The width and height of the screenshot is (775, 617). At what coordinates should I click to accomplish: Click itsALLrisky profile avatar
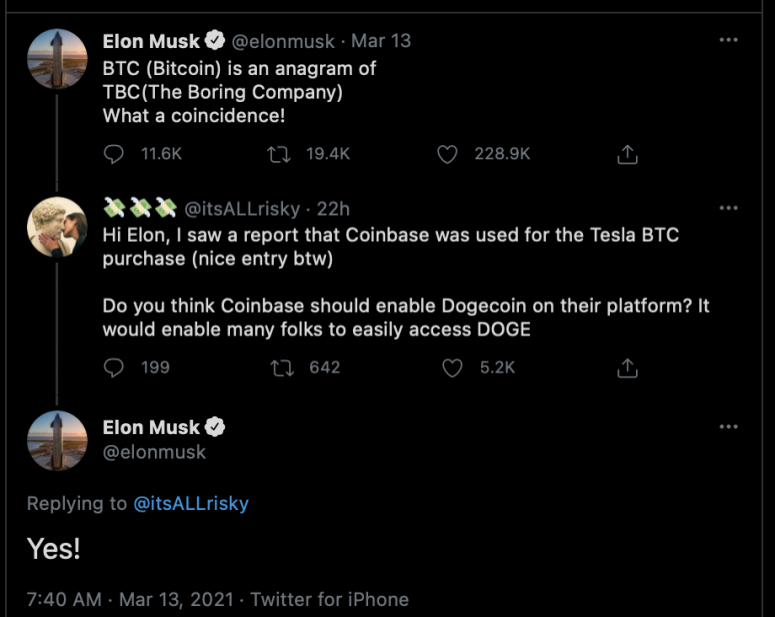[x=56, y=227]
